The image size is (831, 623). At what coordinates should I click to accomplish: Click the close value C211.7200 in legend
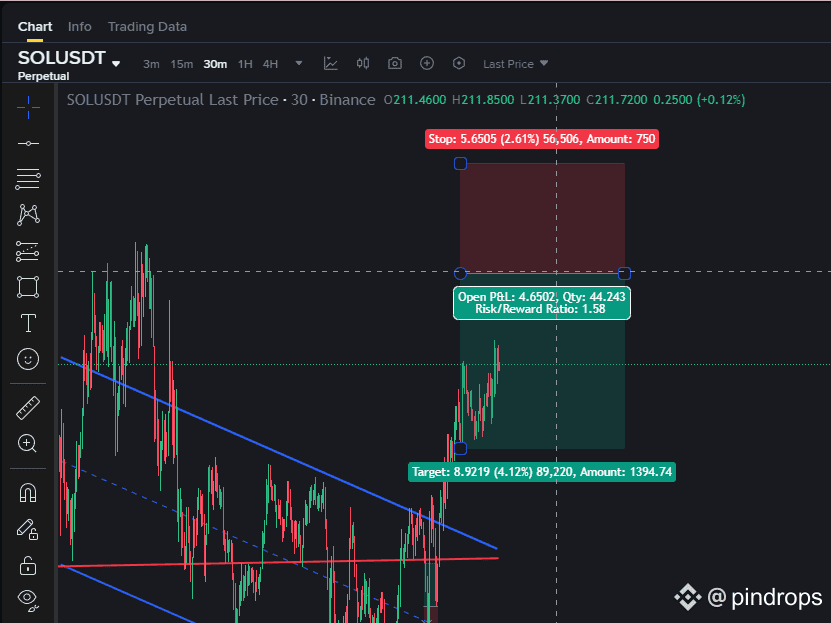tap(617, 100)
